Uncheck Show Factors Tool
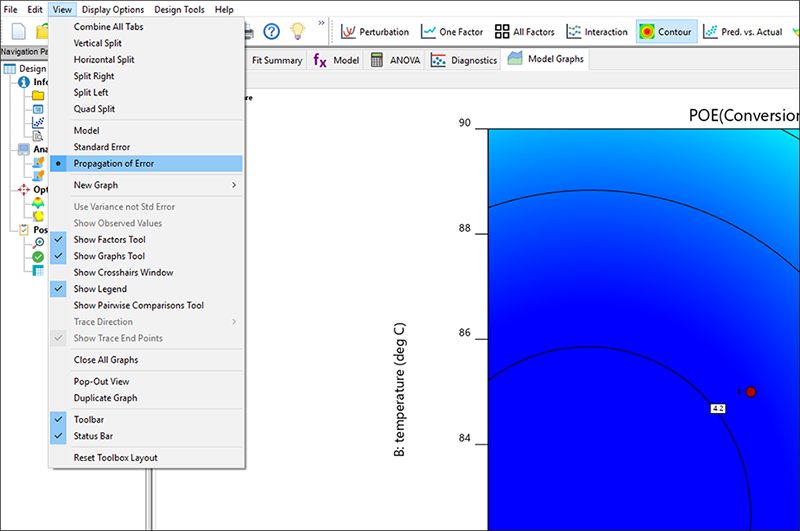 click(109, 240)
